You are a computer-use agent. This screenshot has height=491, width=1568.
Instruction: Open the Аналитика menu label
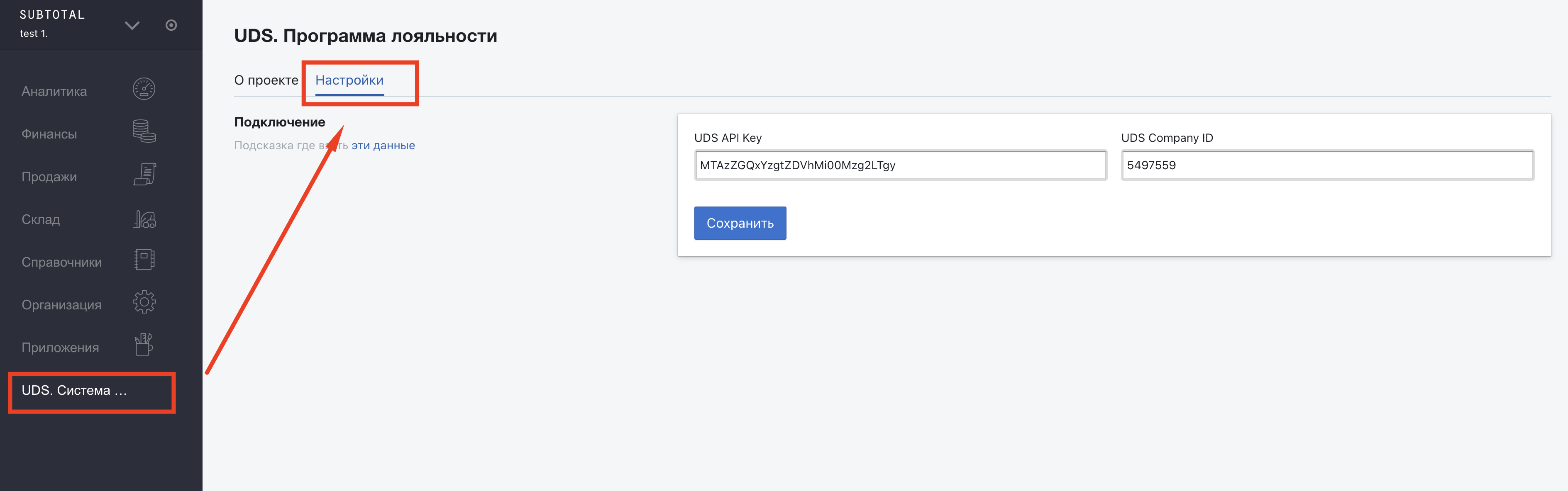point(54,91)
